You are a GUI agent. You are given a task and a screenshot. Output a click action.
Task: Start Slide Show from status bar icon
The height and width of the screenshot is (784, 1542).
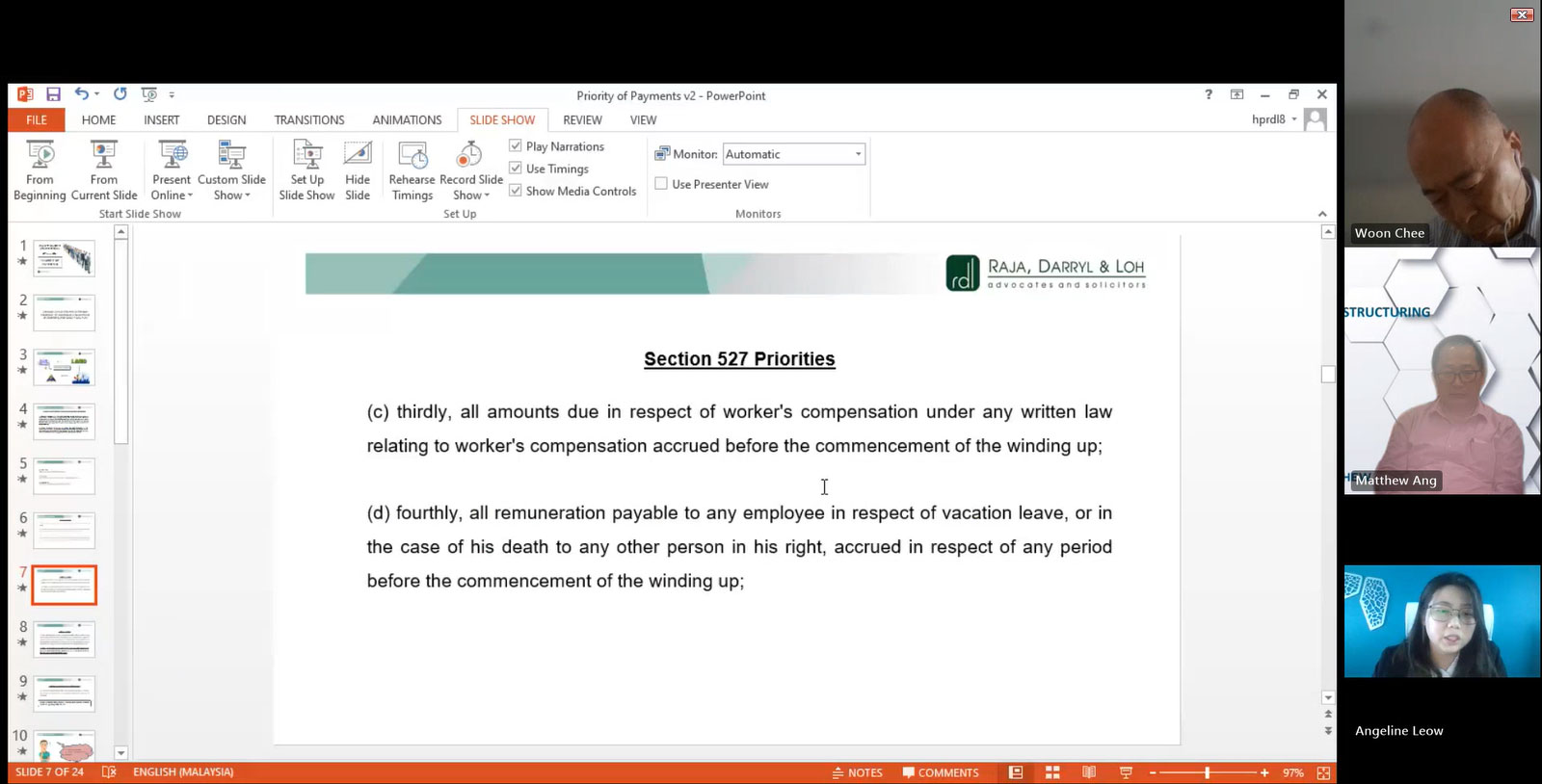(1126, 772)
